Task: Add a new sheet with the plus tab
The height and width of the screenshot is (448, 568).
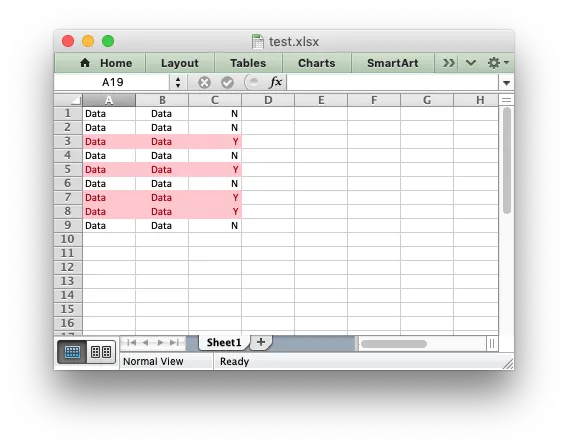Action: [x=261, y=342]
